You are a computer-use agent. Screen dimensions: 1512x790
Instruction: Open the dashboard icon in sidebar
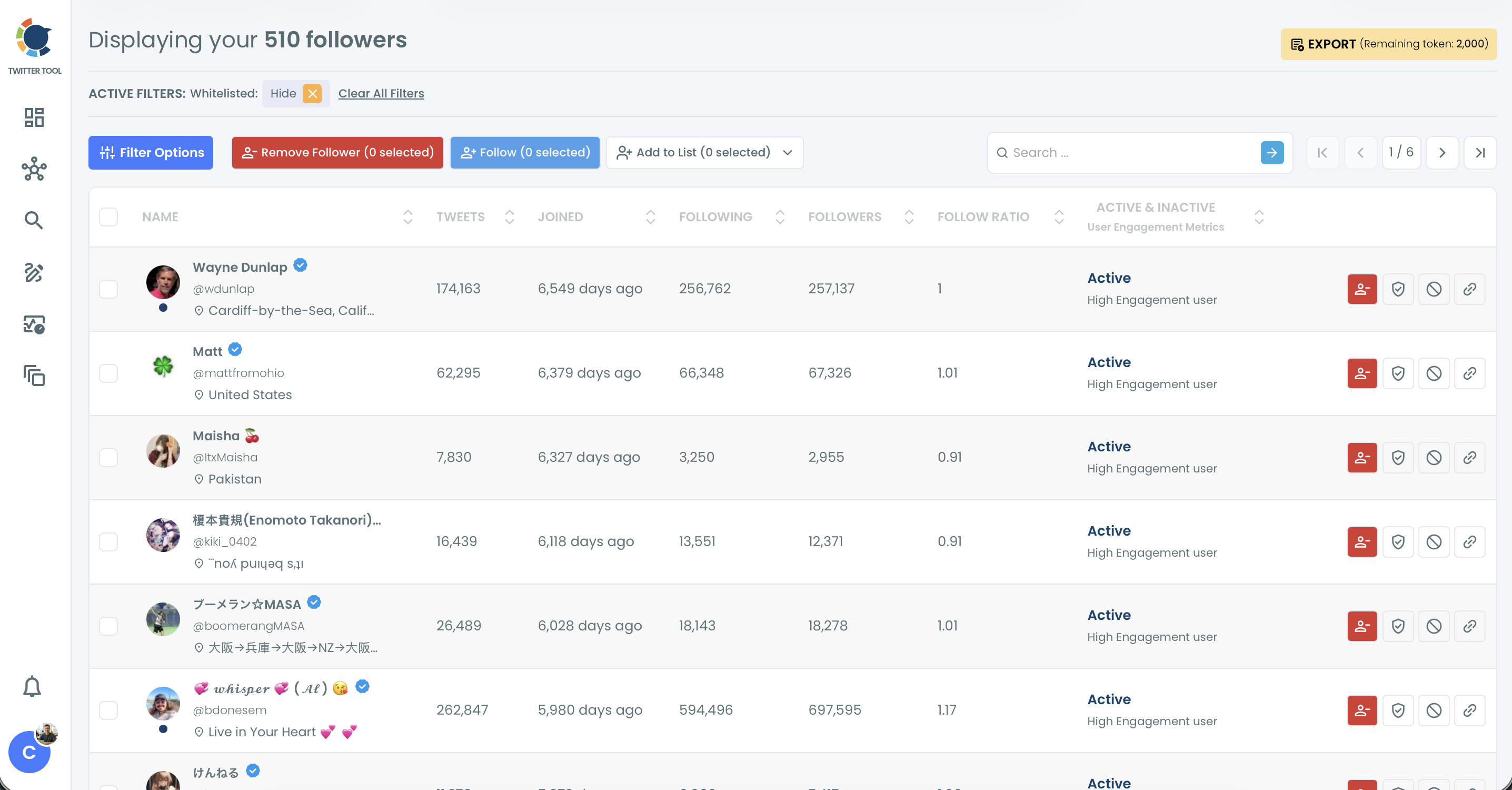tap(34, 117)
